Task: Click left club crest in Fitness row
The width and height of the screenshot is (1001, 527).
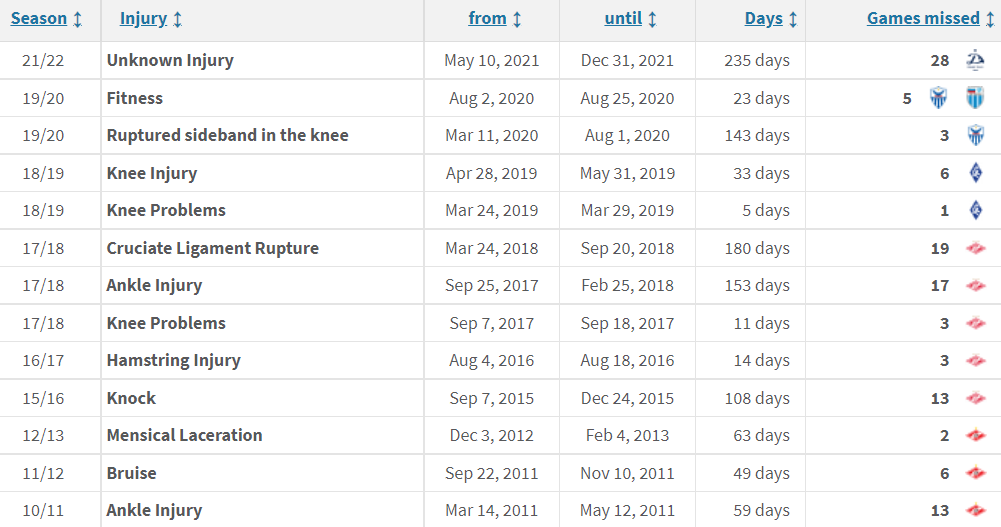Action: [x=938, y=98]
